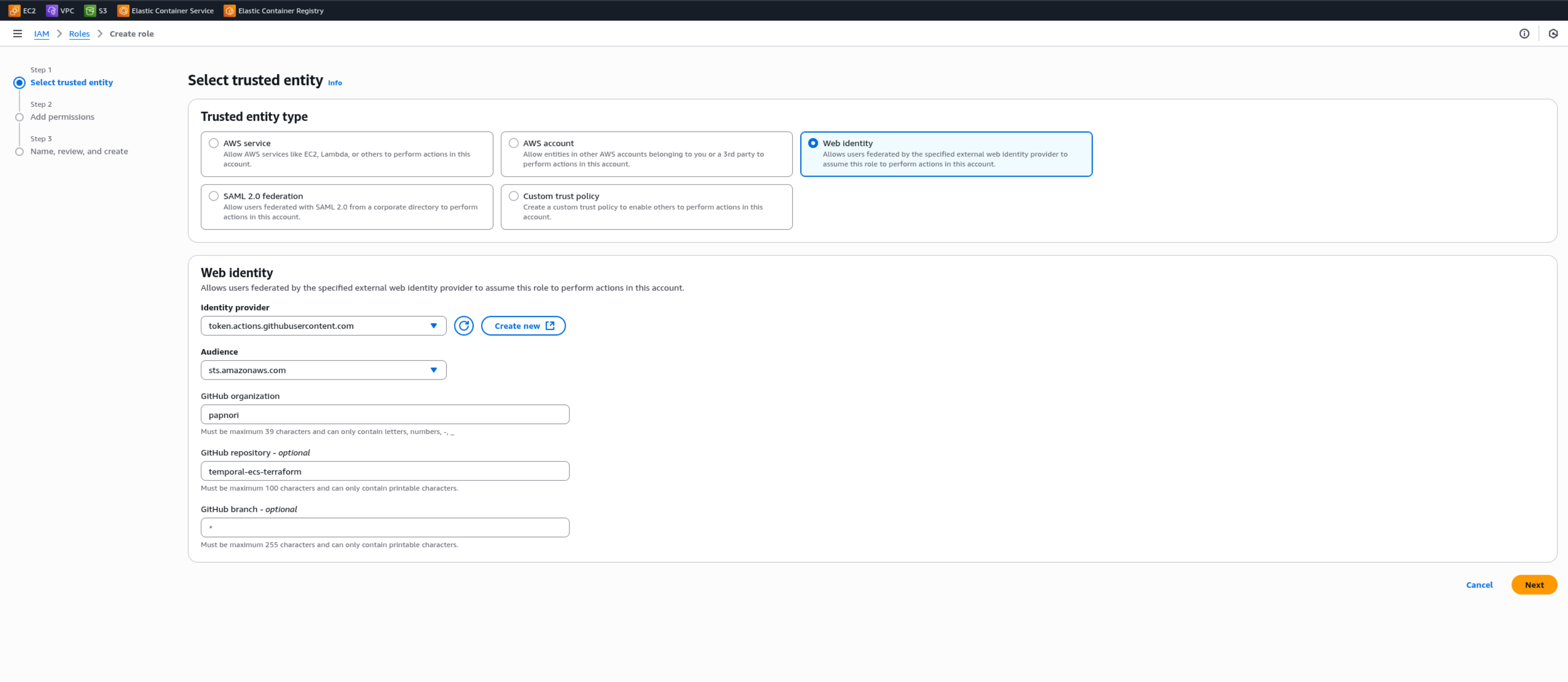1568x682 pixels.
Task: Go to Roles breadcrumb link
Action: 79,33
